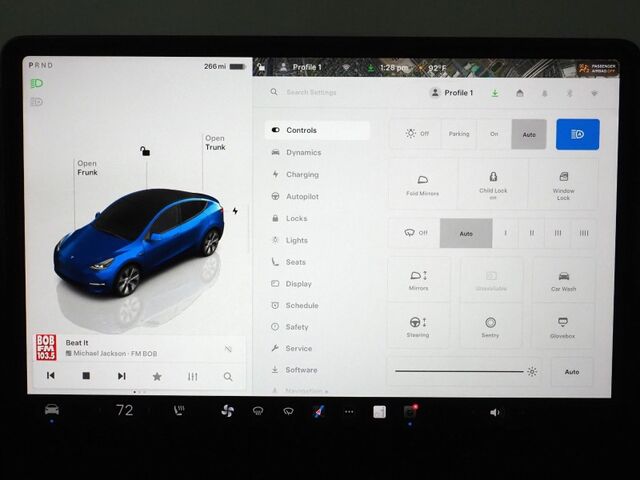Open the Locks menu item

[x=290, y=218]
